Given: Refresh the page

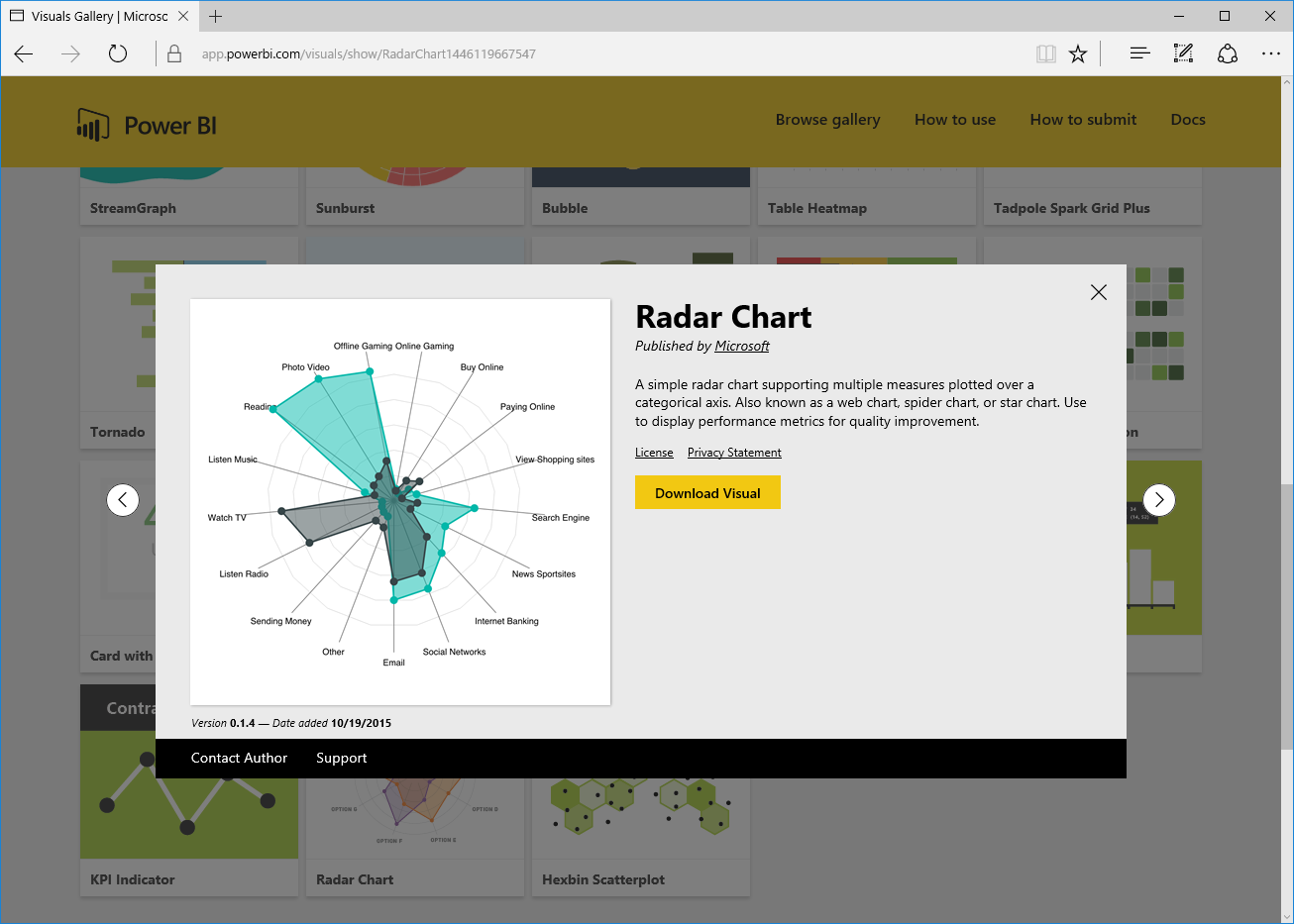Looking at the screenshot, I should tap(118, 53).
